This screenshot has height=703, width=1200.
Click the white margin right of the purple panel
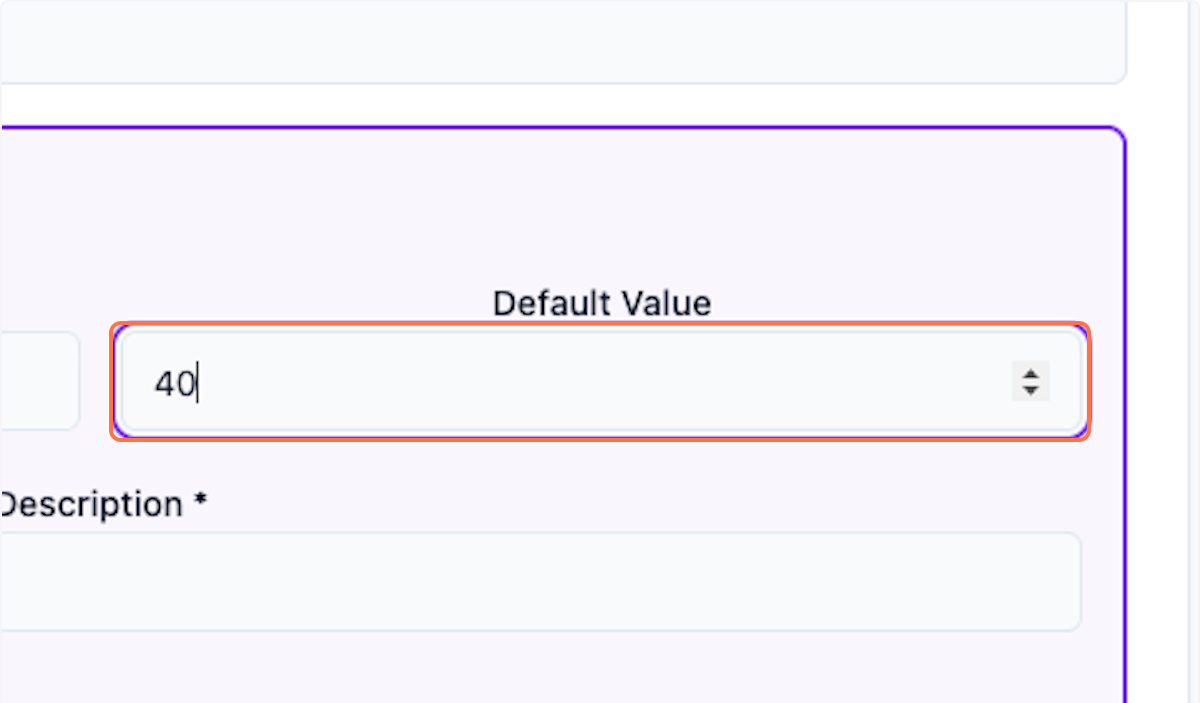tap(1145, 400)
